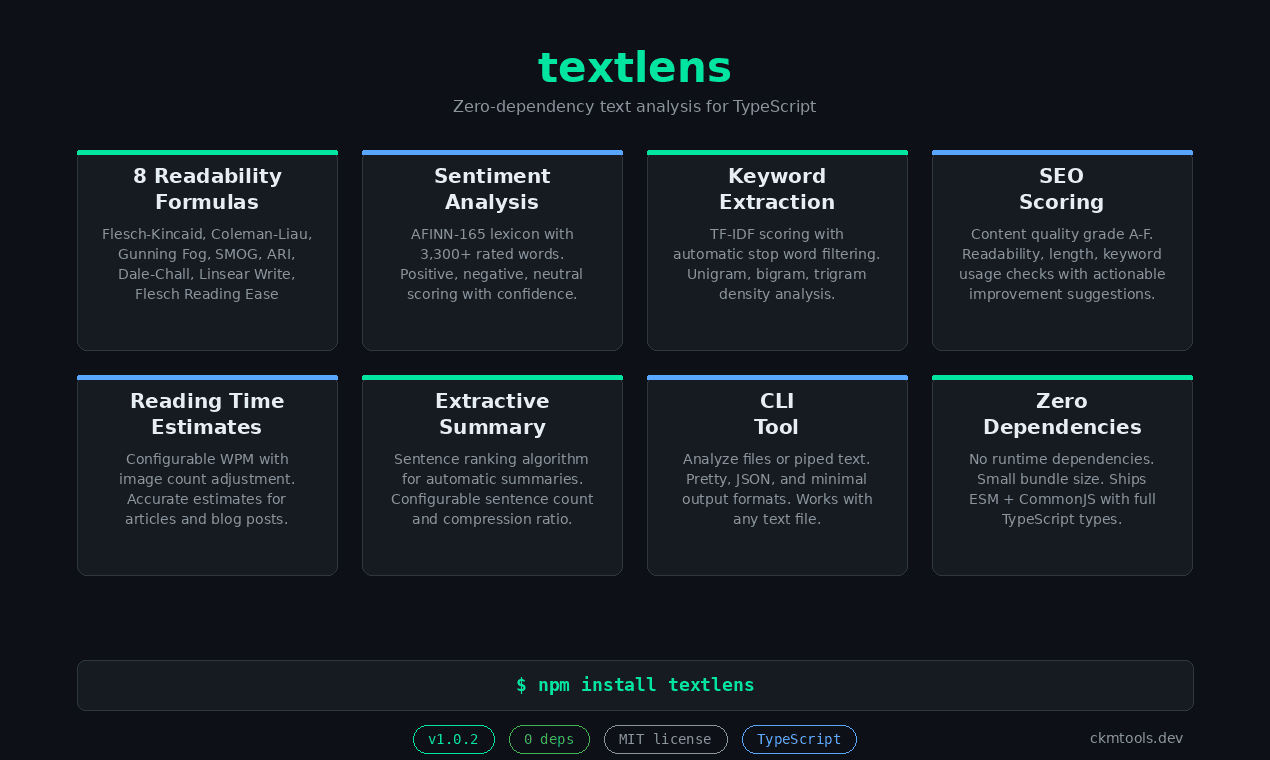Click the CLI Tool card heading
The height and width of the screenshot is (760, 1270).
(x=776, y=414)
